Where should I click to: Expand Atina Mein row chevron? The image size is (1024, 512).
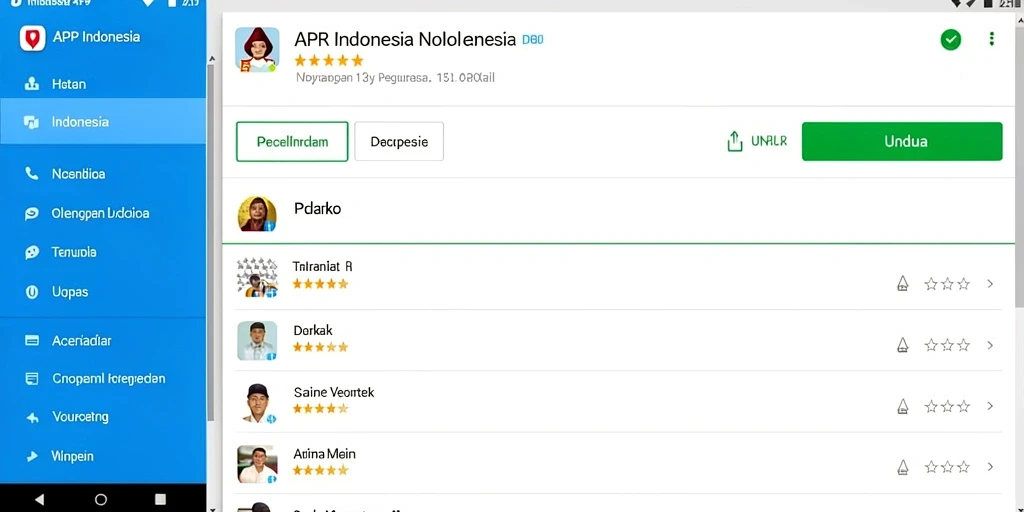coord(991,467)
